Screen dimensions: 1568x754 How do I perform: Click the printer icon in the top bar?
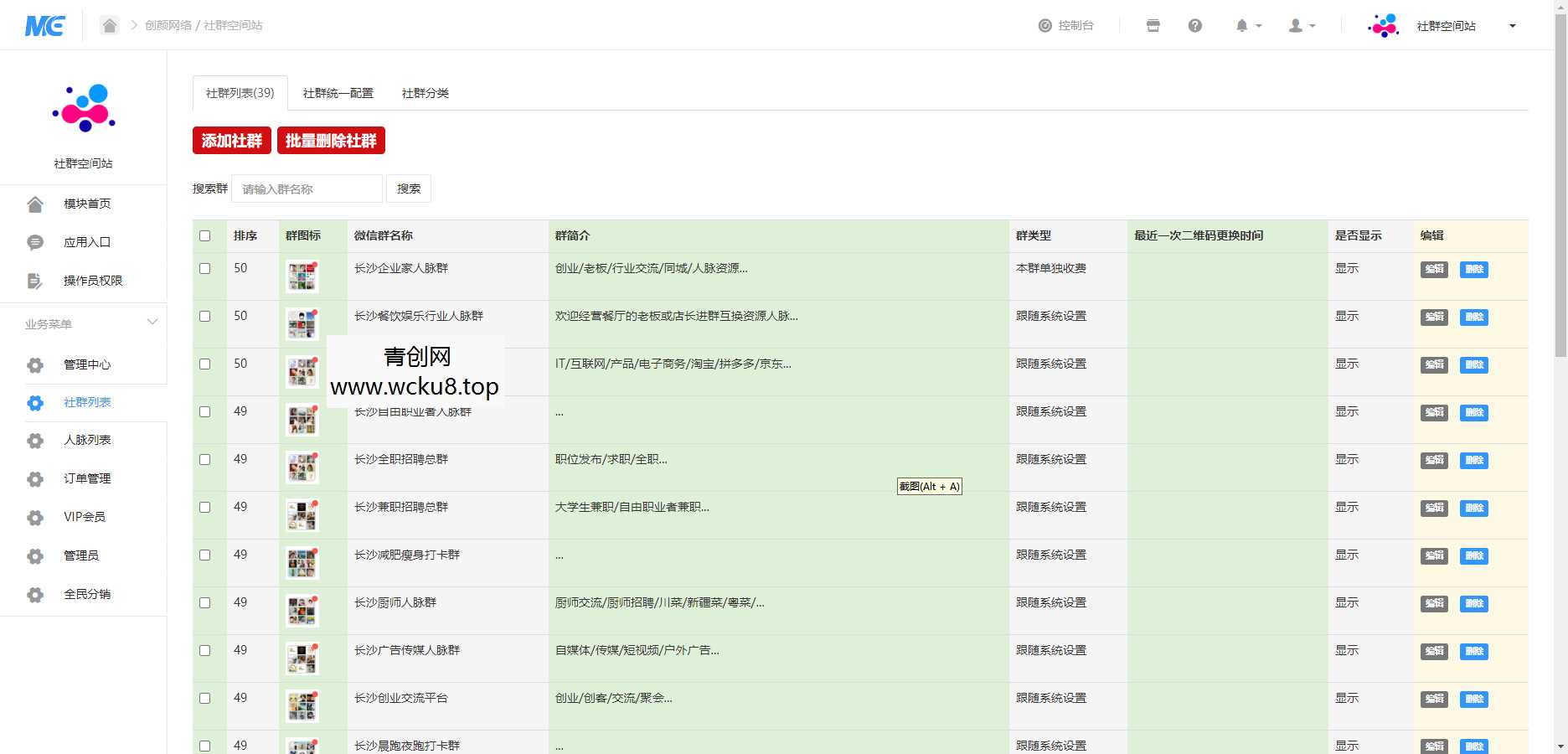(x=1153, y=25)
